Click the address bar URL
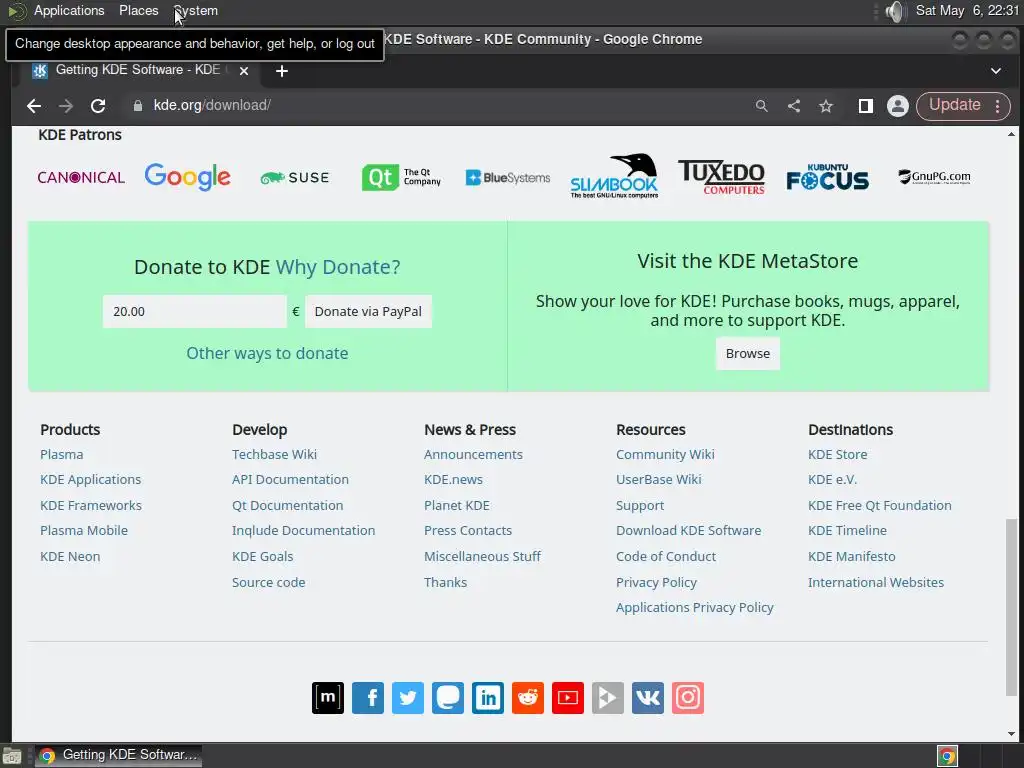 (212, 105)
